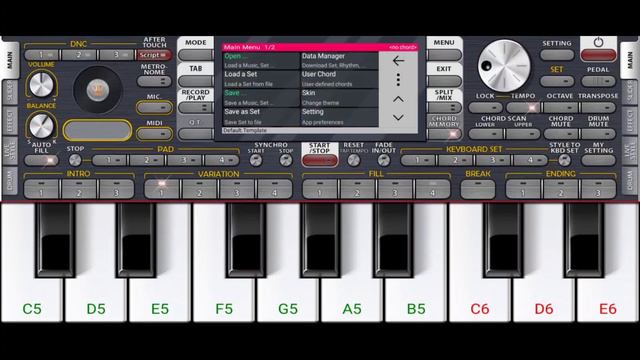Screen dimensions: 640x360
Task: Open 'Data Manager' menu entry
Action: point(340,61)
